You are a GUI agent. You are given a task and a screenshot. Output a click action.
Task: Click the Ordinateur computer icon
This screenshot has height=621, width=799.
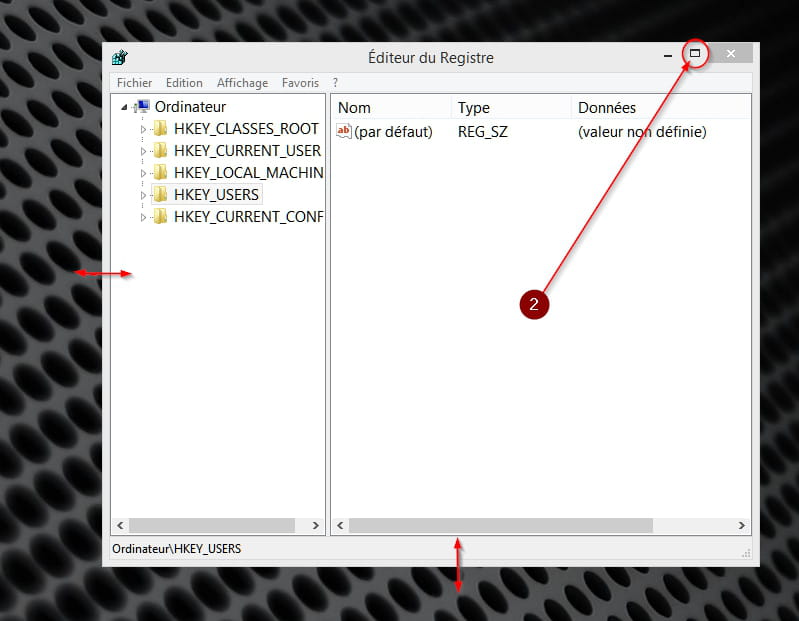141,106
